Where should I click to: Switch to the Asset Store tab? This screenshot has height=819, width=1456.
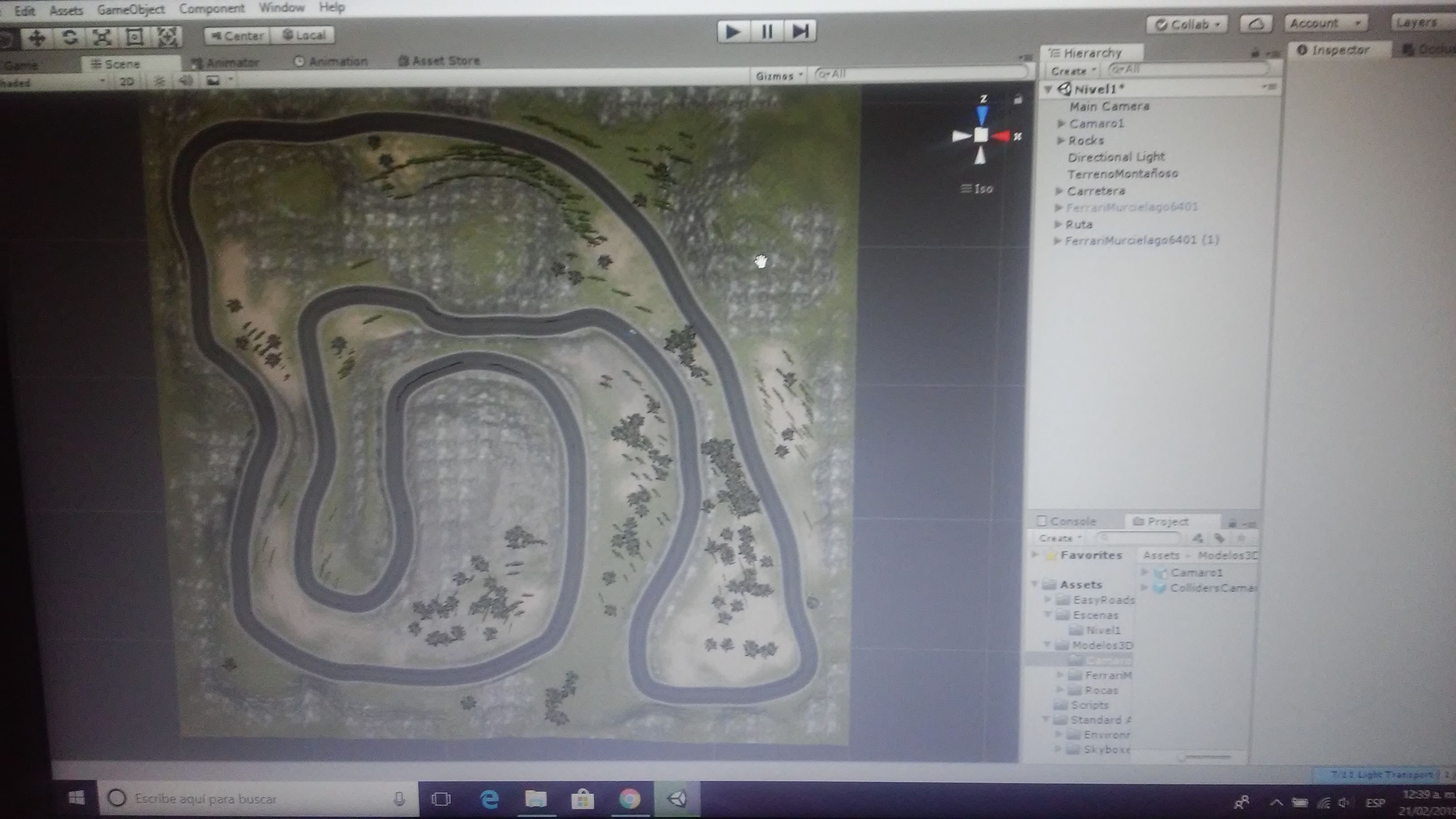pos(439,61)
